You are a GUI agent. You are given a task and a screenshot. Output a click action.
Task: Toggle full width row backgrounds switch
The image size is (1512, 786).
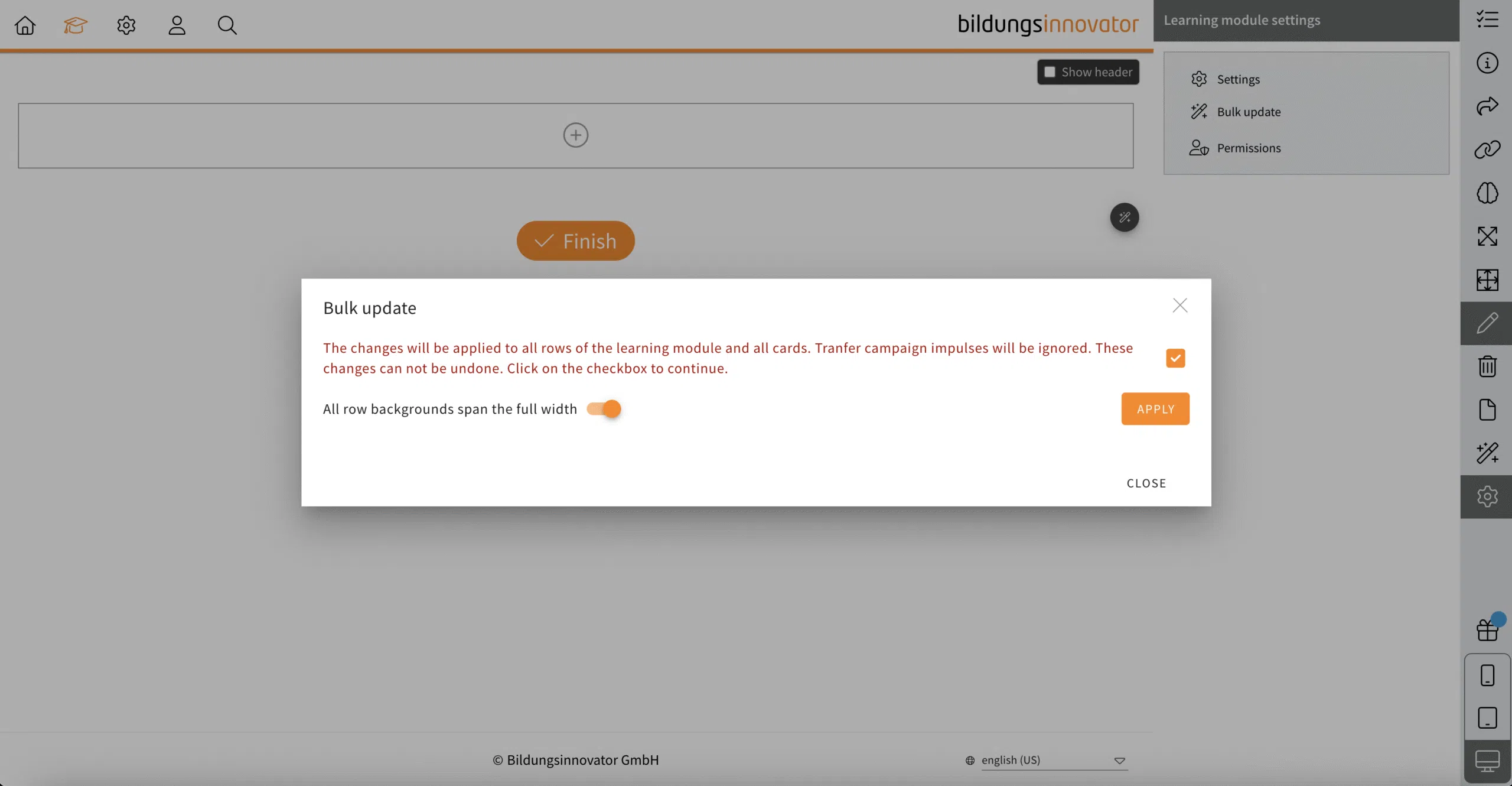point(604,409)
